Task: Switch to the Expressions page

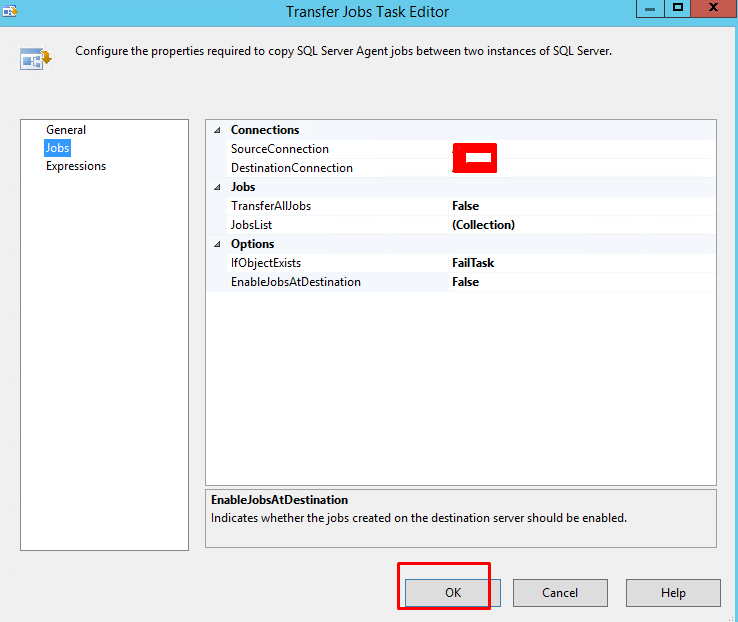Action: [76, 166]
